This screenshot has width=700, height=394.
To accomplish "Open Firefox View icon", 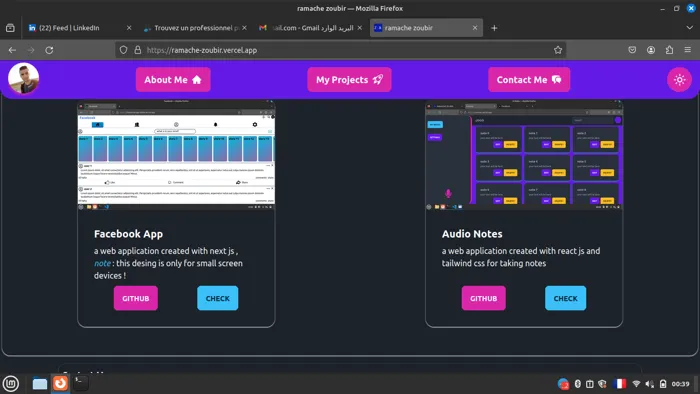I will tap(10, 28).
